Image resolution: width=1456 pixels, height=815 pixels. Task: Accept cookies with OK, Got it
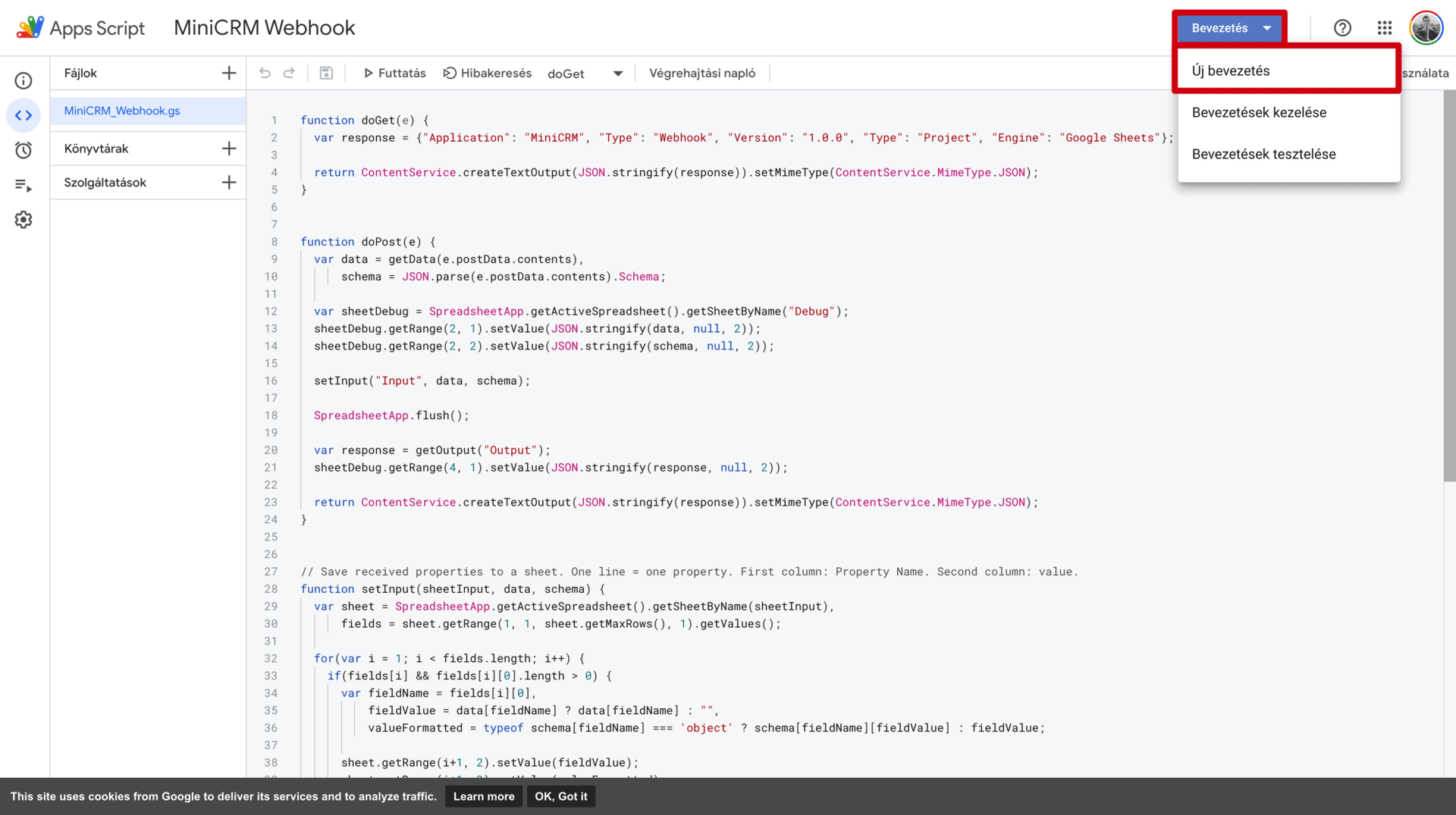[561, 796]
